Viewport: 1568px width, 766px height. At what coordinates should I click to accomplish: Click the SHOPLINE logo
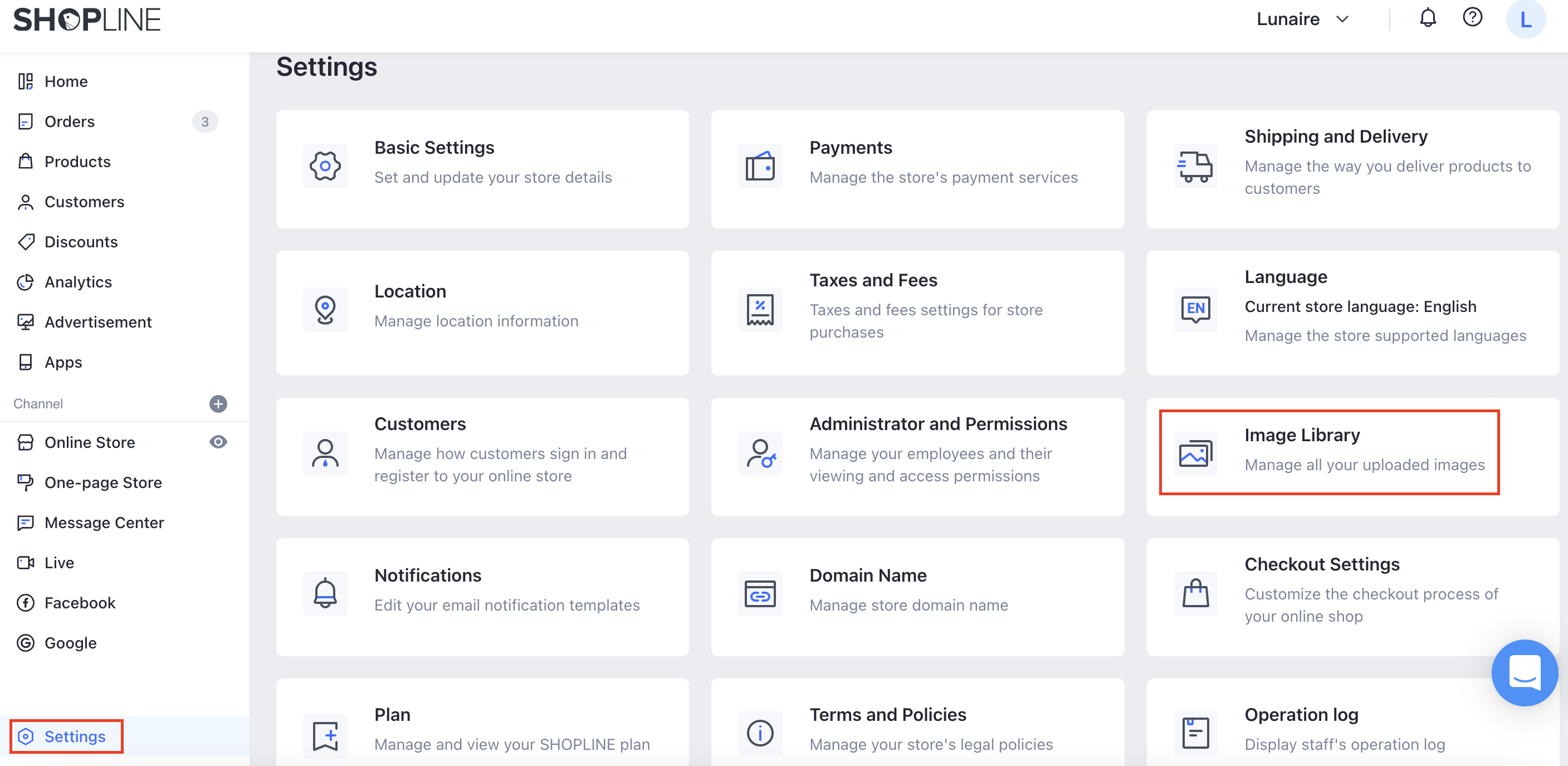coord(87,20)
